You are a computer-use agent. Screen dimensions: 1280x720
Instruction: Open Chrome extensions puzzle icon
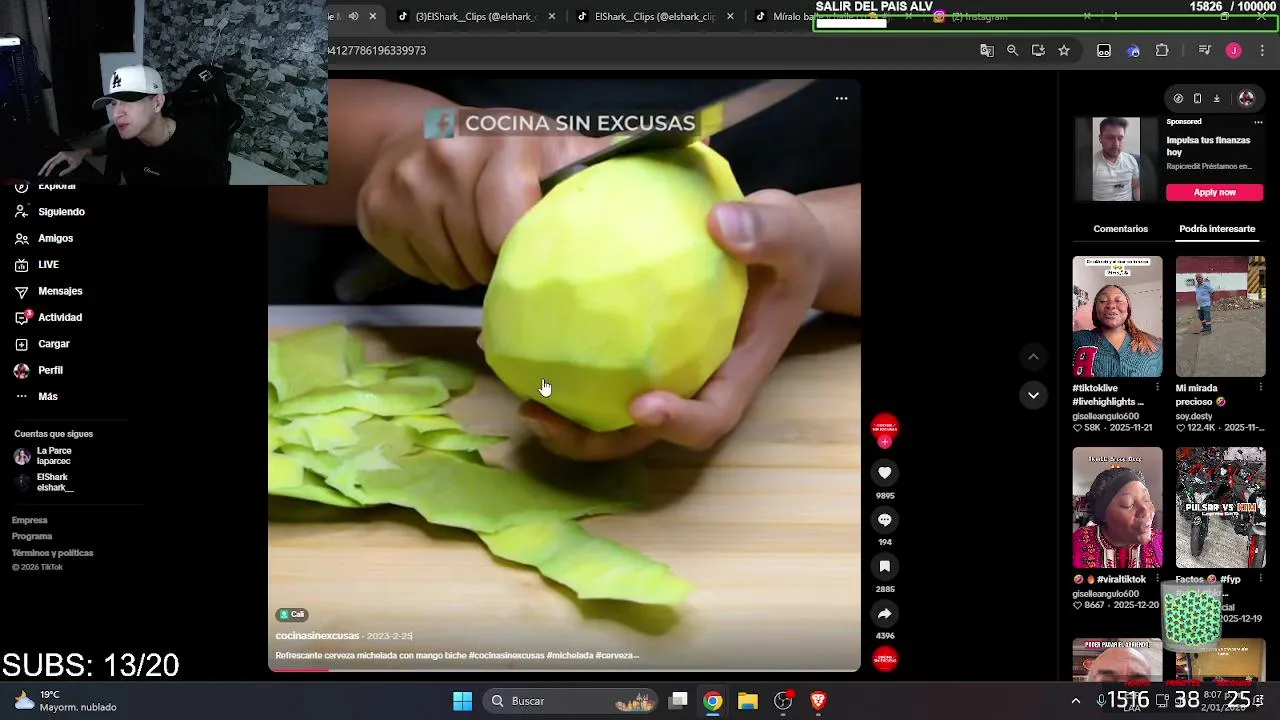tap(1162, 50)
